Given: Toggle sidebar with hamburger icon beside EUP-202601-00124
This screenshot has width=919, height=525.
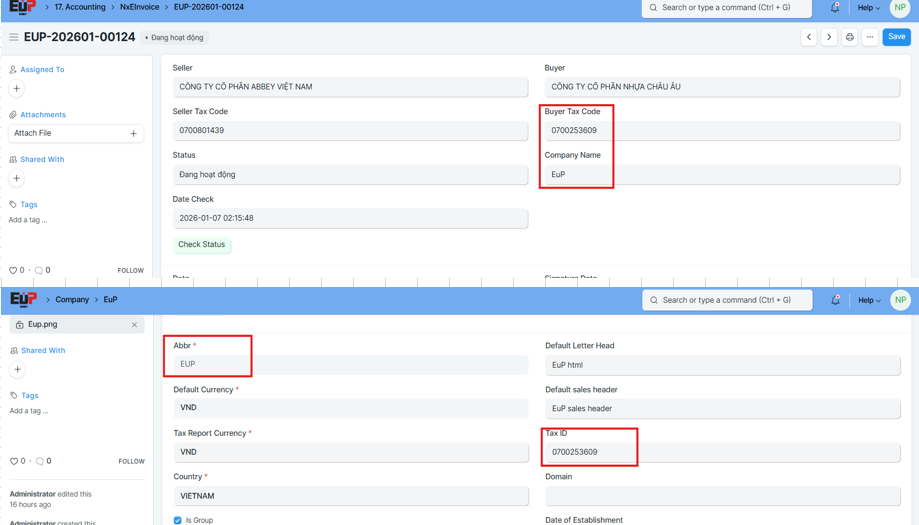Looking at the screenshot, I should point(13,38).
